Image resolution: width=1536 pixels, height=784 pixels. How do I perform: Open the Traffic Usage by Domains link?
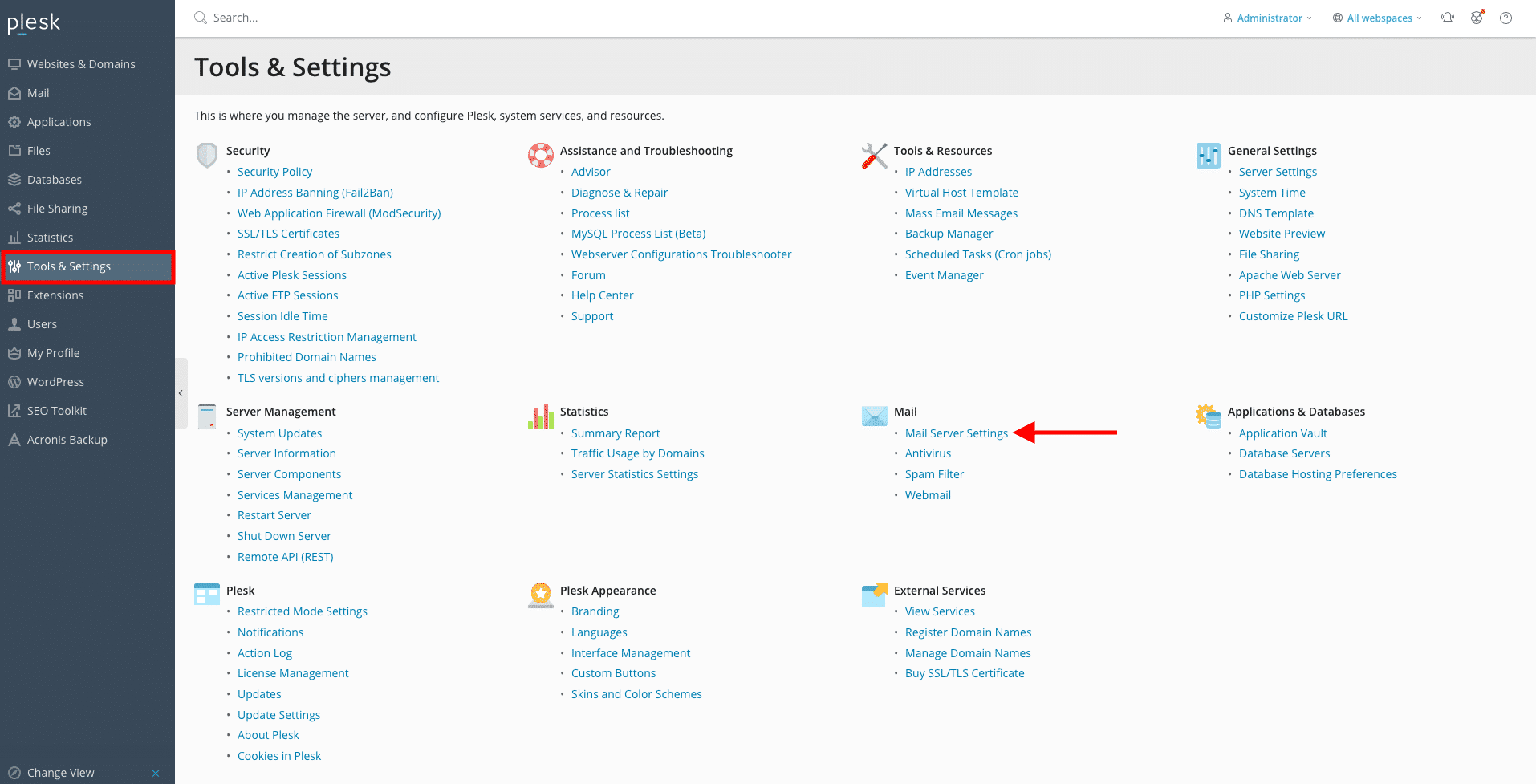638,453
